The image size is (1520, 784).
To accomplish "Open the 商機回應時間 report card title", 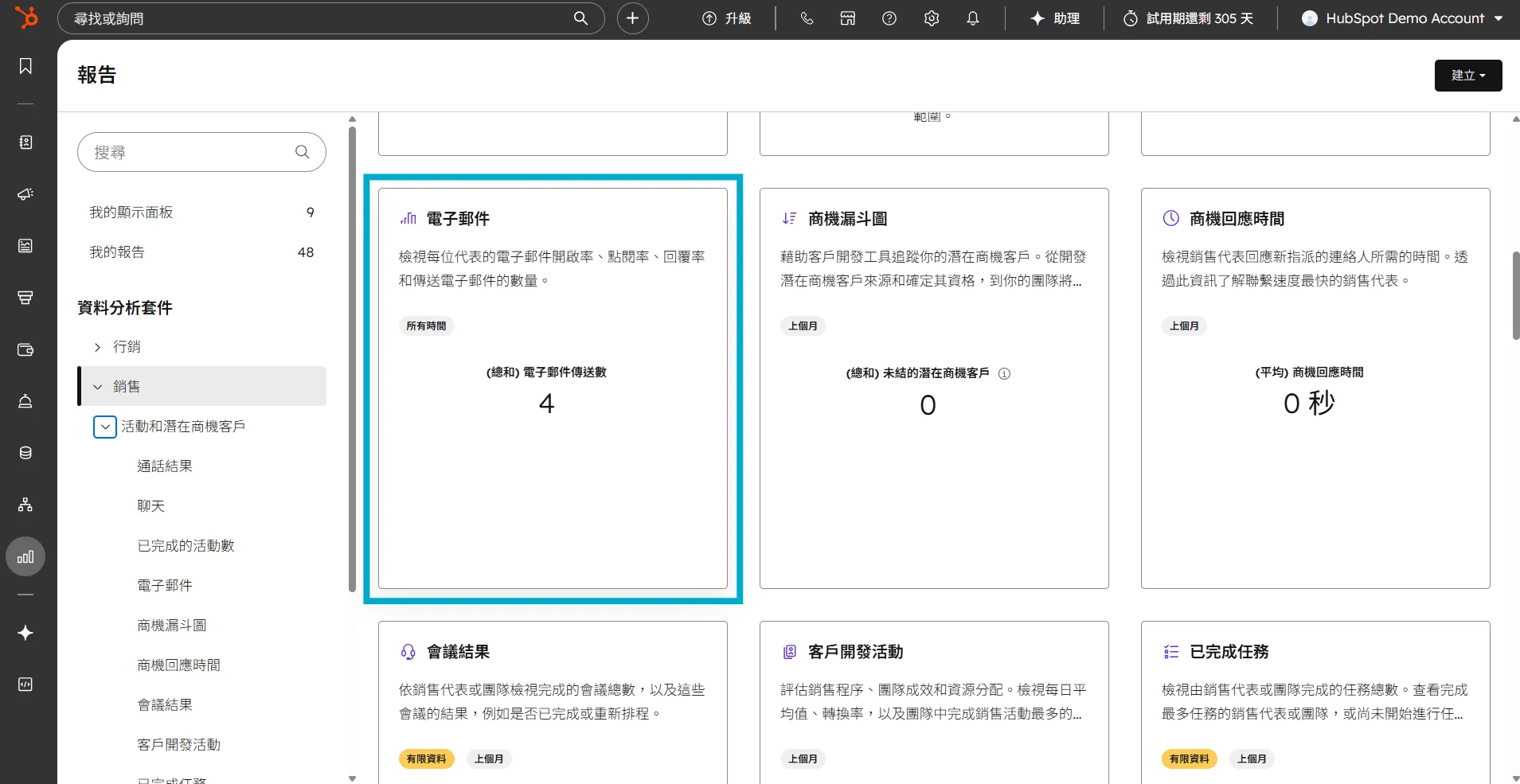I will pos(1237,218).
